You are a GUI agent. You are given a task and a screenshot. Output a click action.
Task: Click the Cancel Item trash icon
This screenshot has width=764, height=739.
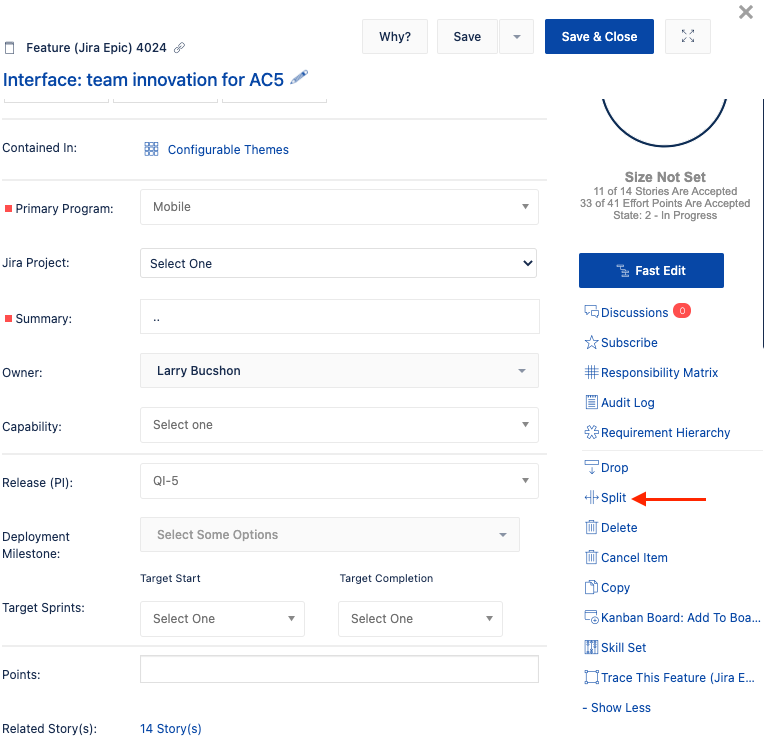click(x=591, y=557)
